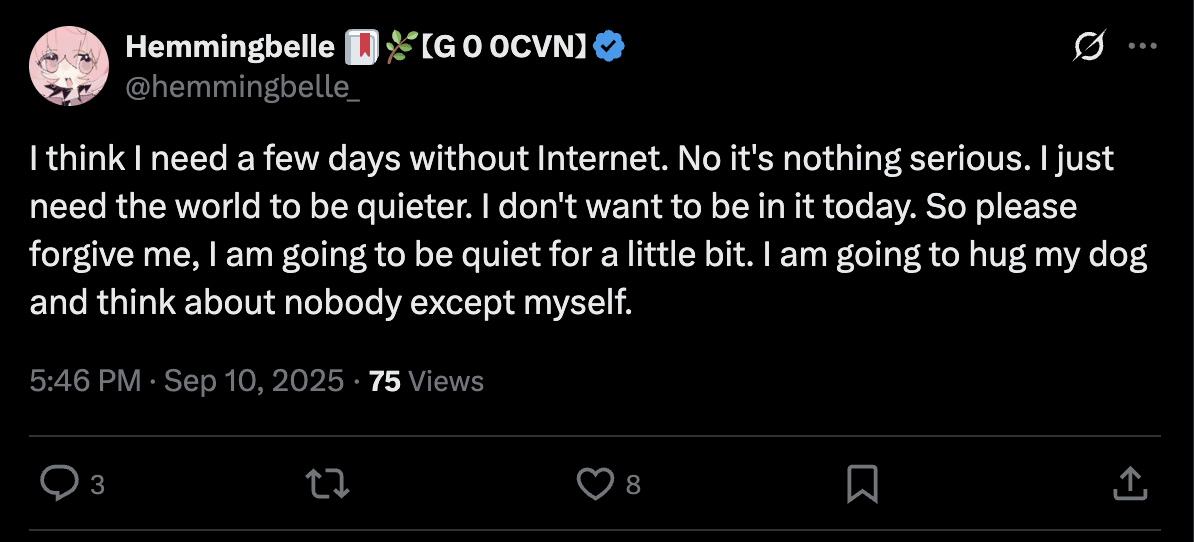Click the reply count of 3
Screen dimensions: 1194x542
97,486
